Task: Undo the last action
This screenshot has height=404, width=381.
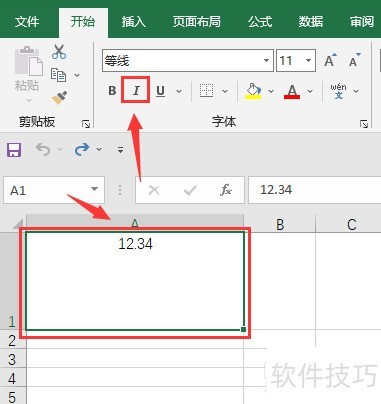Action: tap(43, 149)
